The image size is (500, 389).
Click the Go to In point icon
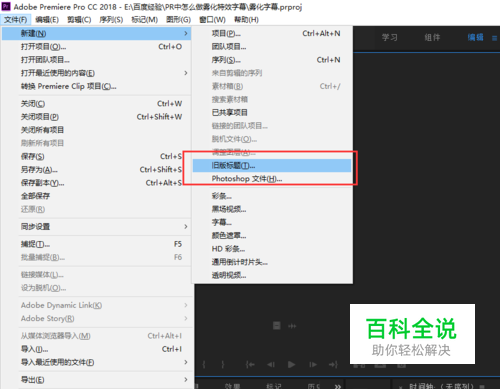click(x=250, y=365)
